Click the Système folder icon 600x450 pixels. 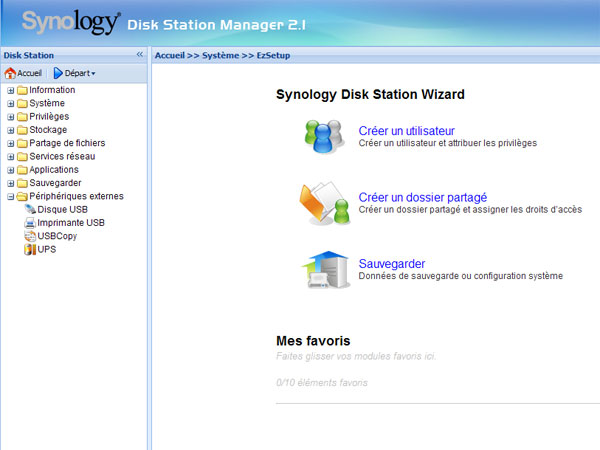(x=23, y=104)
